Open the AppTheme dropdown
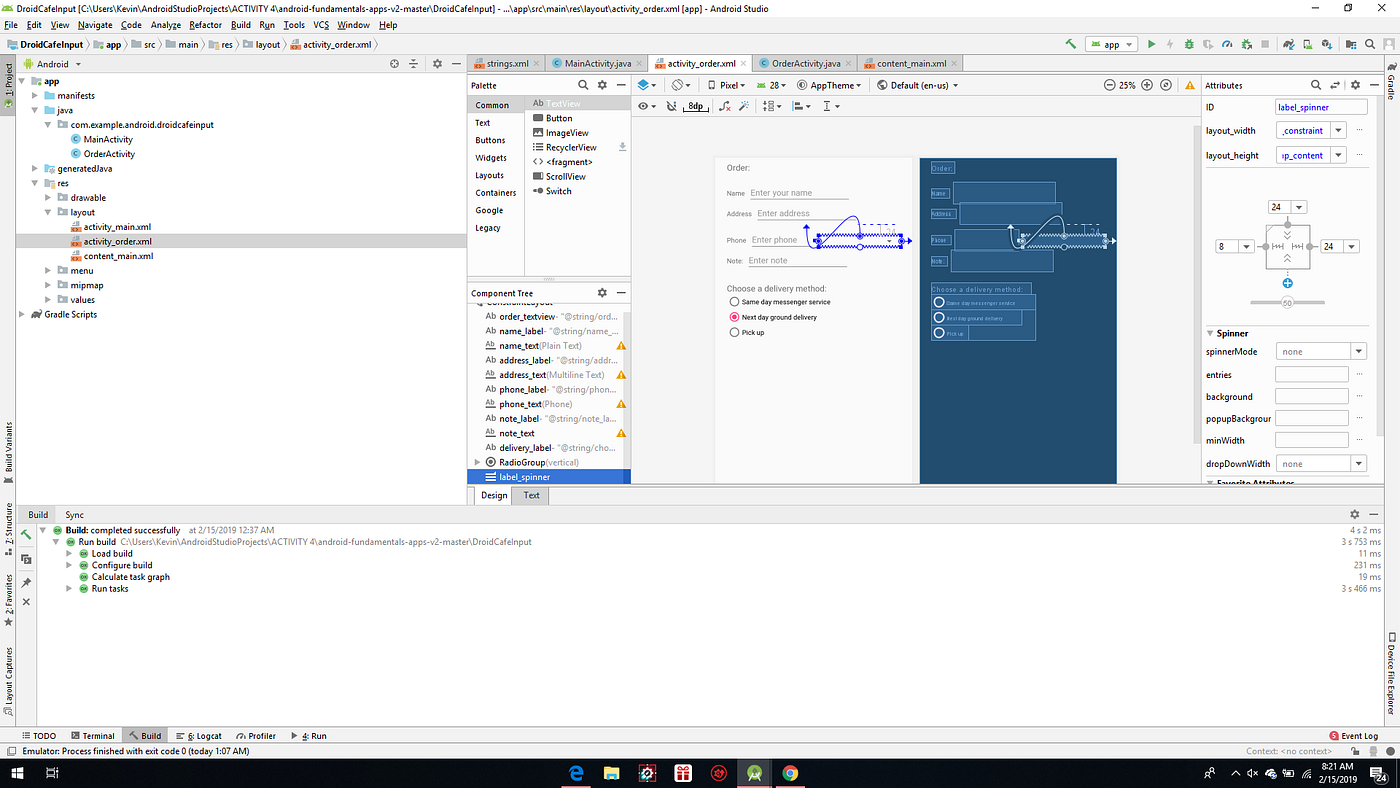The height and width of the screenshot is (788, 1400). [x=831, y=85]
